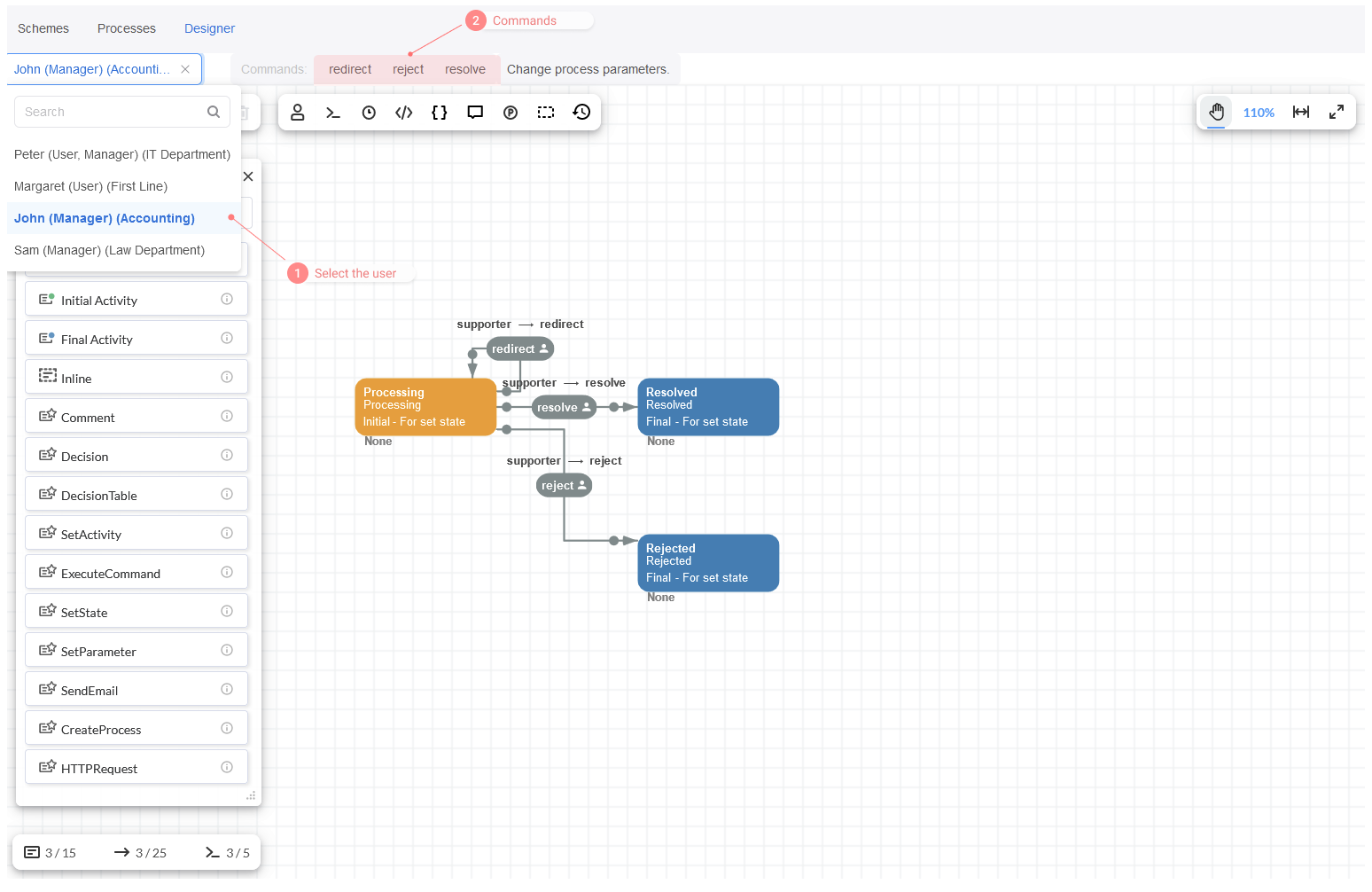The width and height of the screenshot is (1372, 892).
Task: Close the John (Manager) user tab
Action: tap(185, 69)
